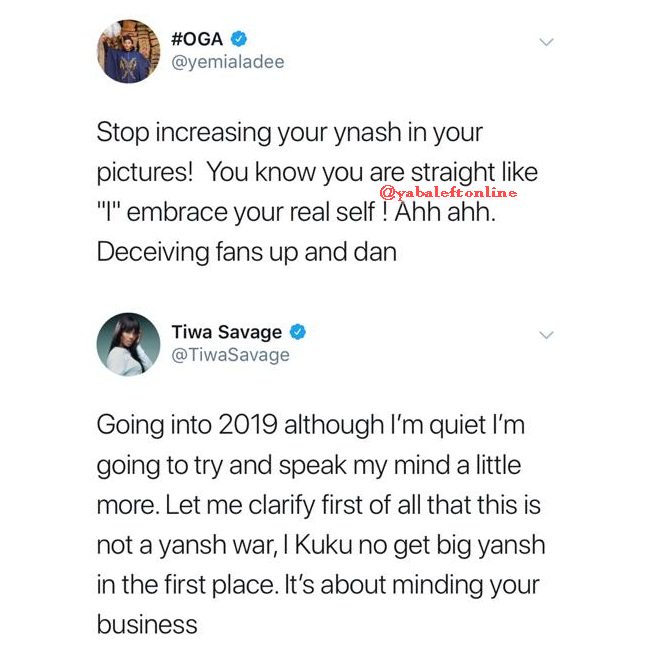Click the red @yabaleftonline watermark
The height and width of the screenshot is (650, 650).
[x=448, y=191]
